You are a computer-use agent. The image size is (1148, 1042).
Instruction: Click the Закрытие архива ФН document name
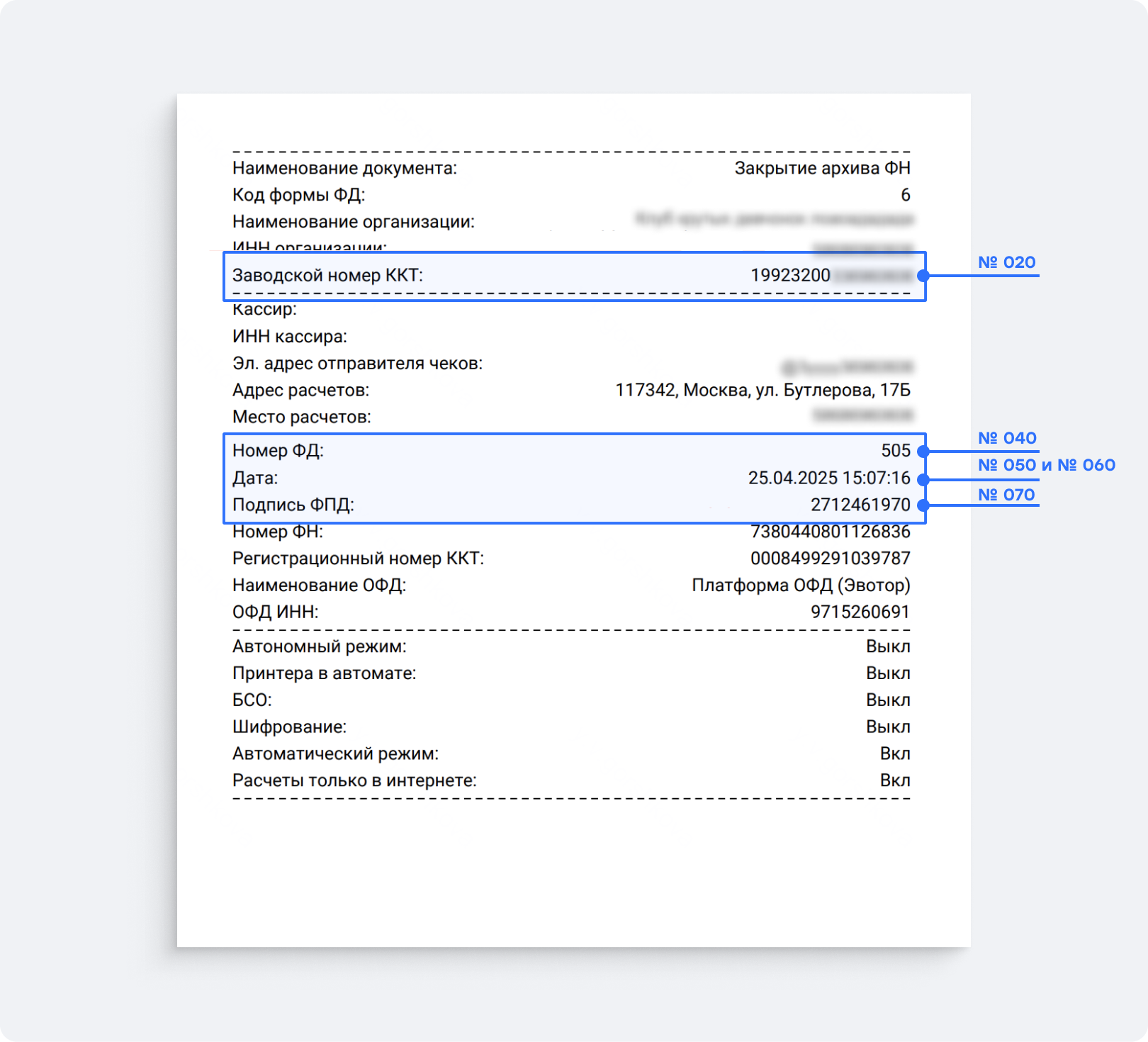click(x=822, y=168)
